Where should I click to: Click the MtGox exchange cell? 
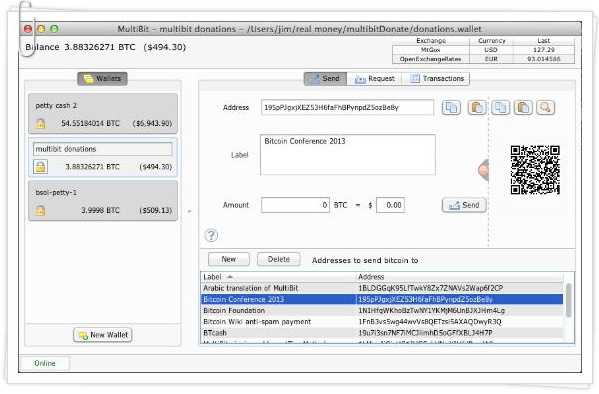tap(431, 50)
